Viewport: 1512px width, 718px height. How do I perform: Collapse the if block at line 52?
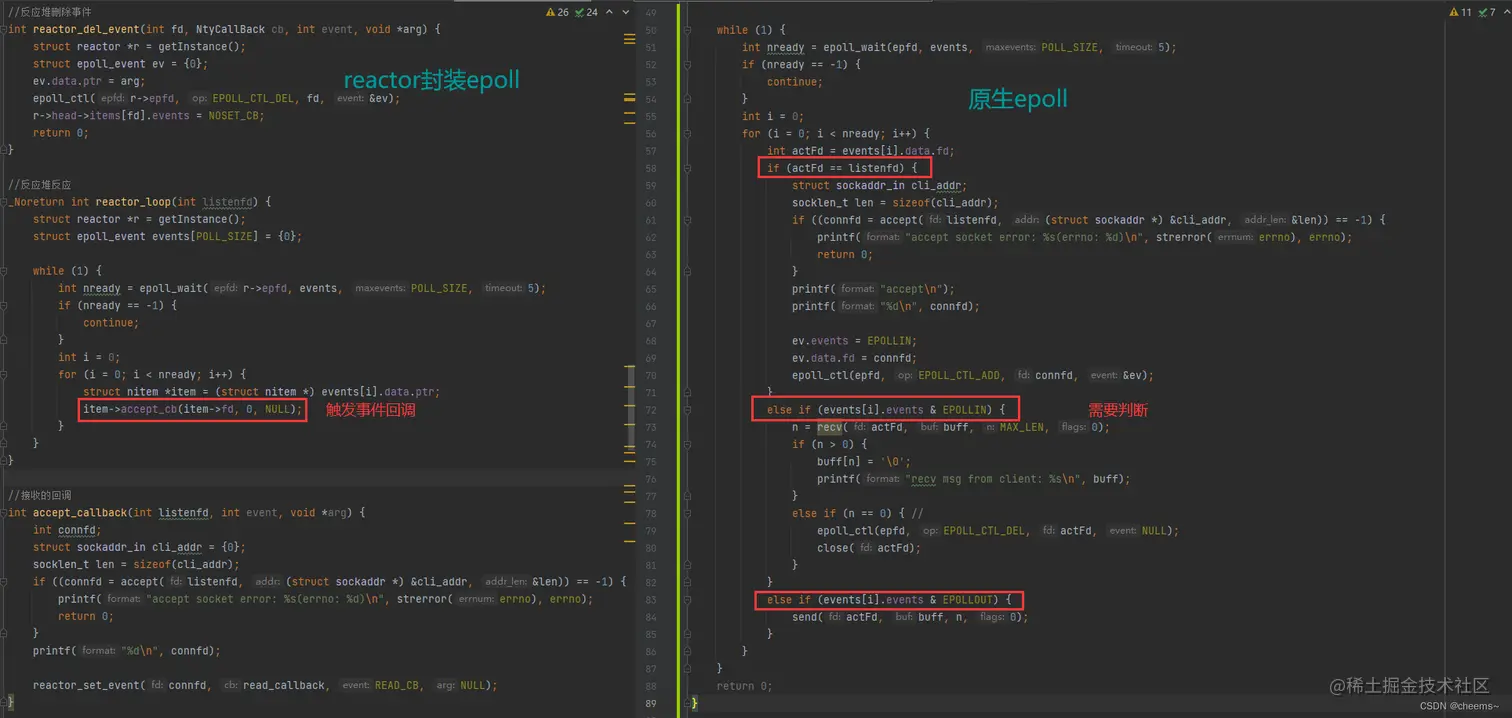click(688, 65)
